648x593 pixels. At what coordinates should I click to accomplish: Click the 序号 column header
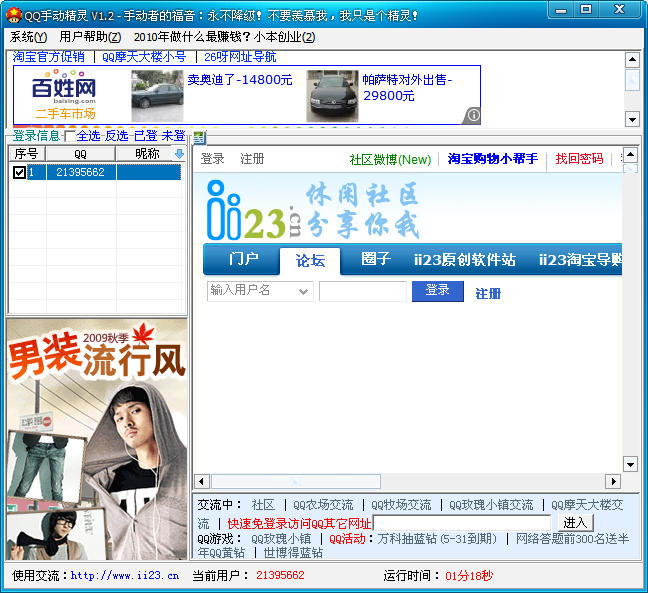click(27, 154)
